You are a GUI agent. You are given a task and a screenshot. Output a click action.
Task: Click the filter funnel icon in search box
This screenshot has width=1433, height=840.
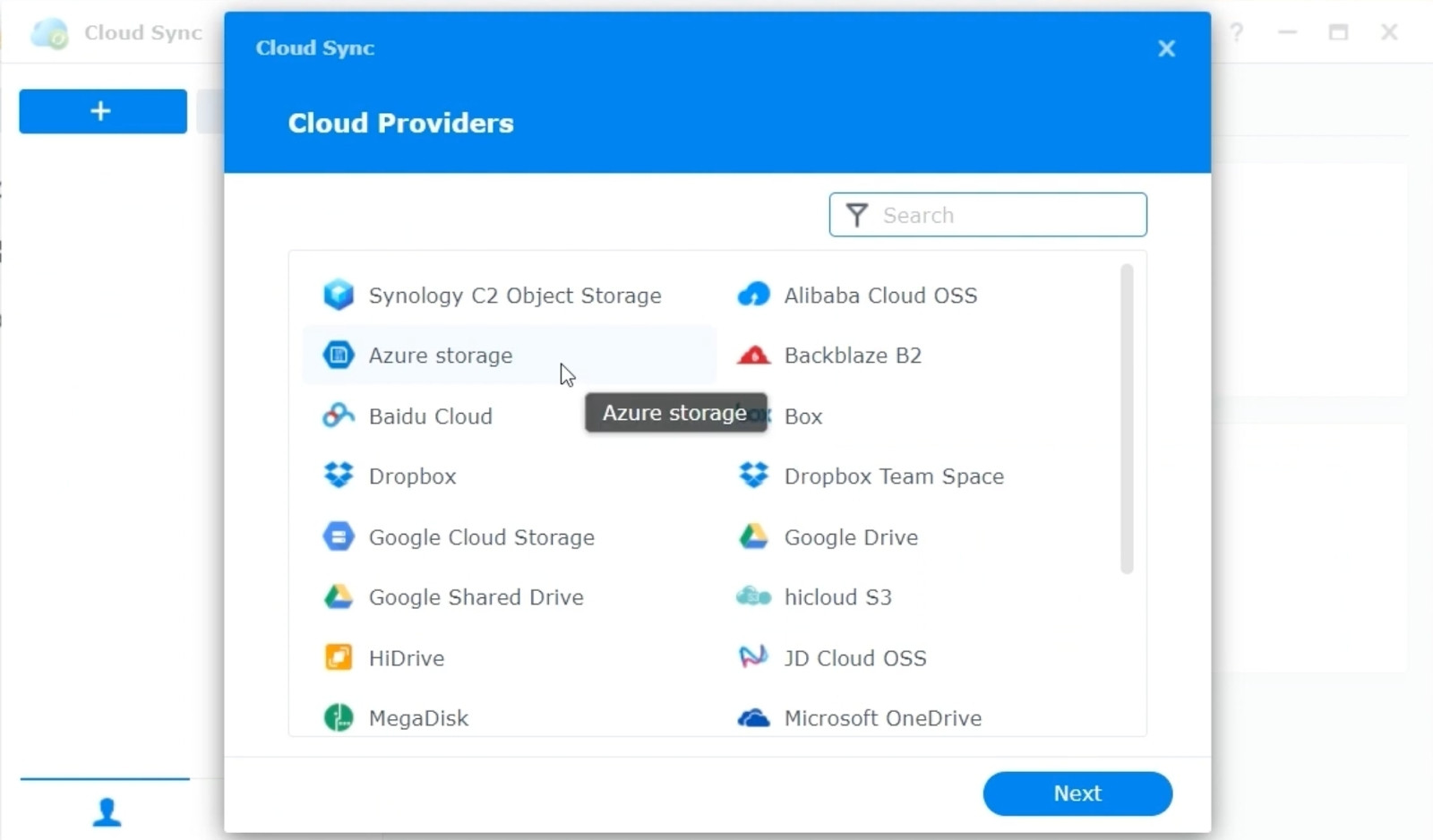point(857,215)
